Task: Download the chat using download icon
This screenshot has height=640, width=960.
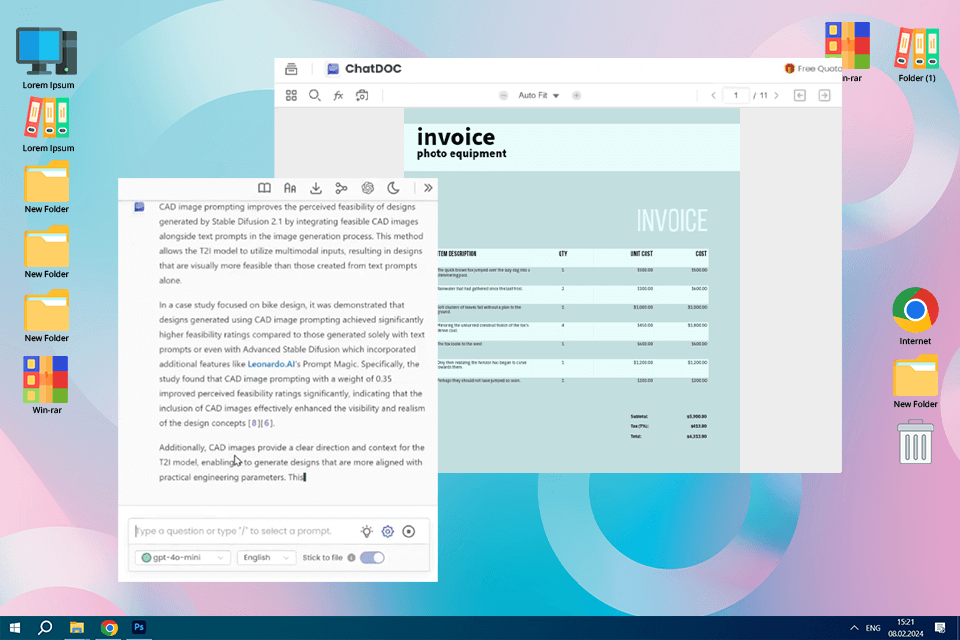Action: point(316,188)
